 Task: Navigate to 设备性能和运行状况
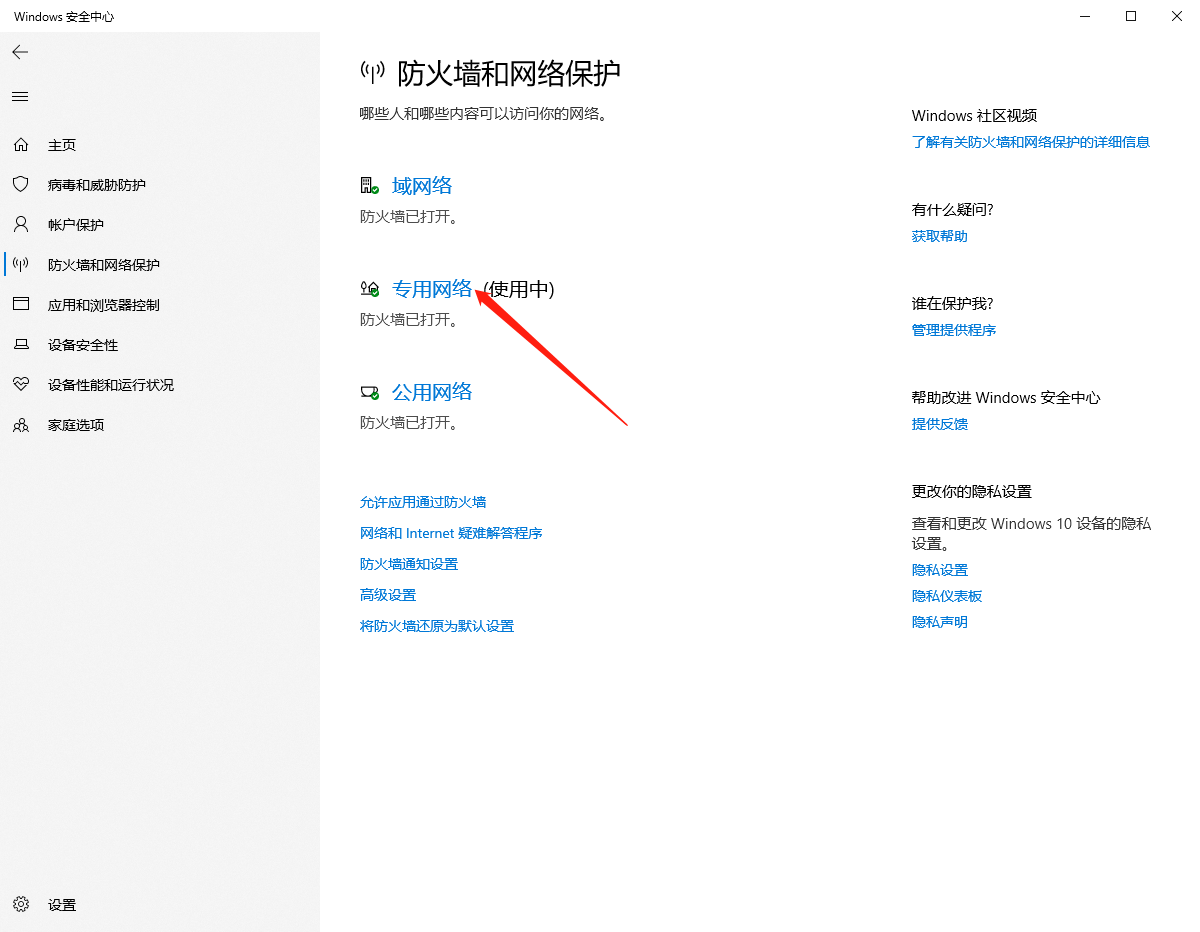(111, 385)
